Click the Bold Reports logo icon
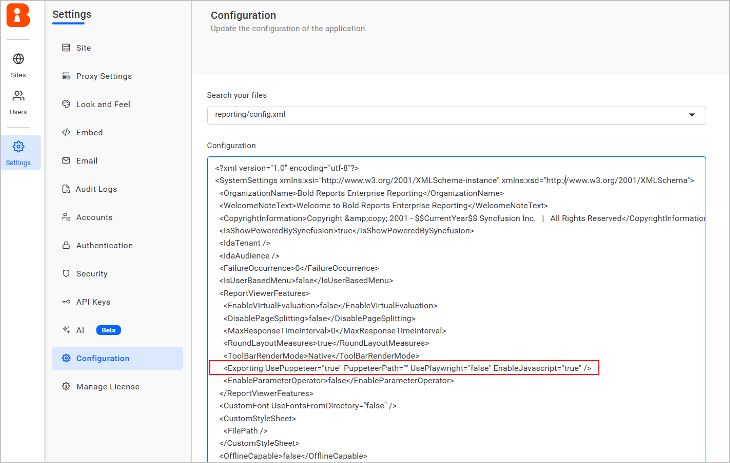This screenshot has width=730, height=463. tap(18, 15)
